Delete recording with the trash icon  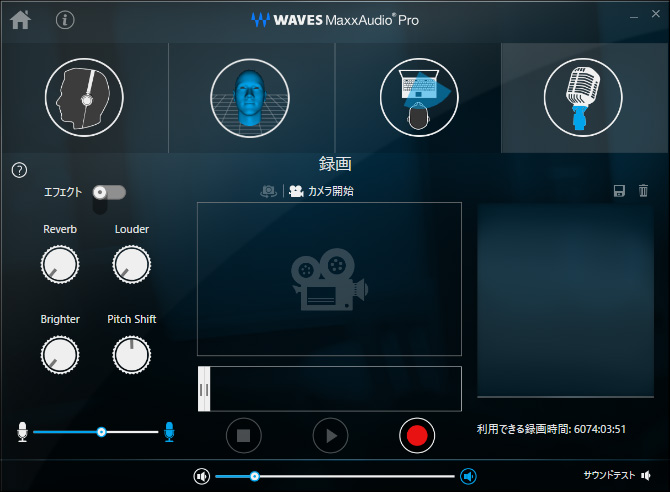pyautogui.click(x=643, y=191)
